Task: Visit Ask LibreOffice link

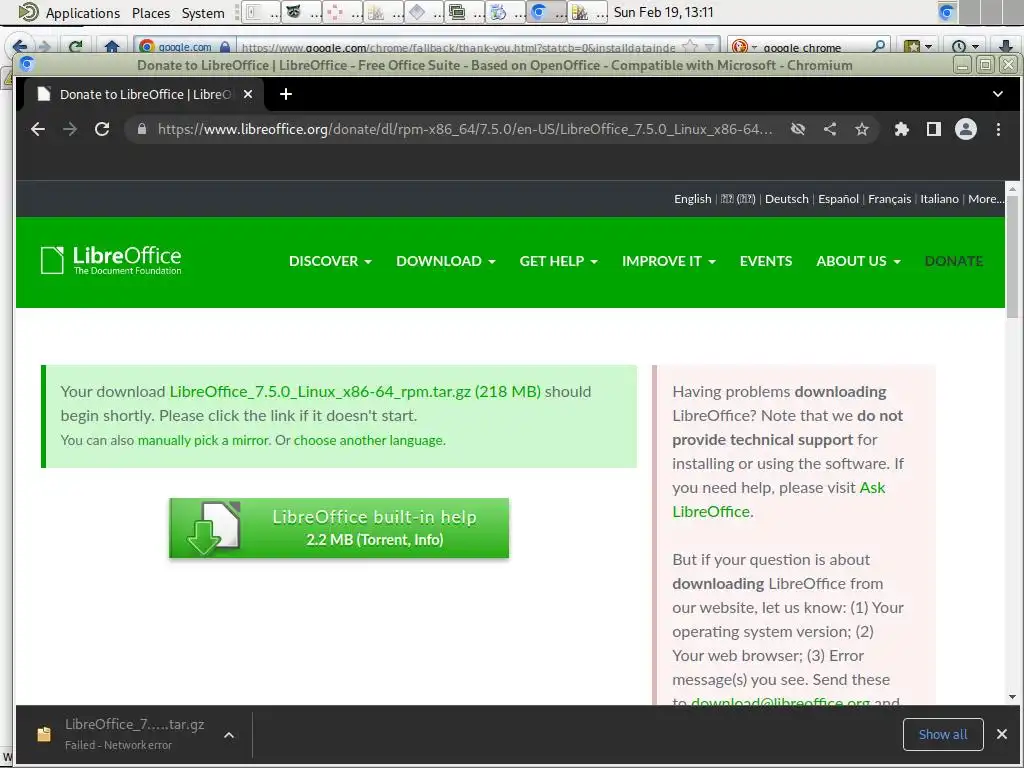Action: (778, 500)
